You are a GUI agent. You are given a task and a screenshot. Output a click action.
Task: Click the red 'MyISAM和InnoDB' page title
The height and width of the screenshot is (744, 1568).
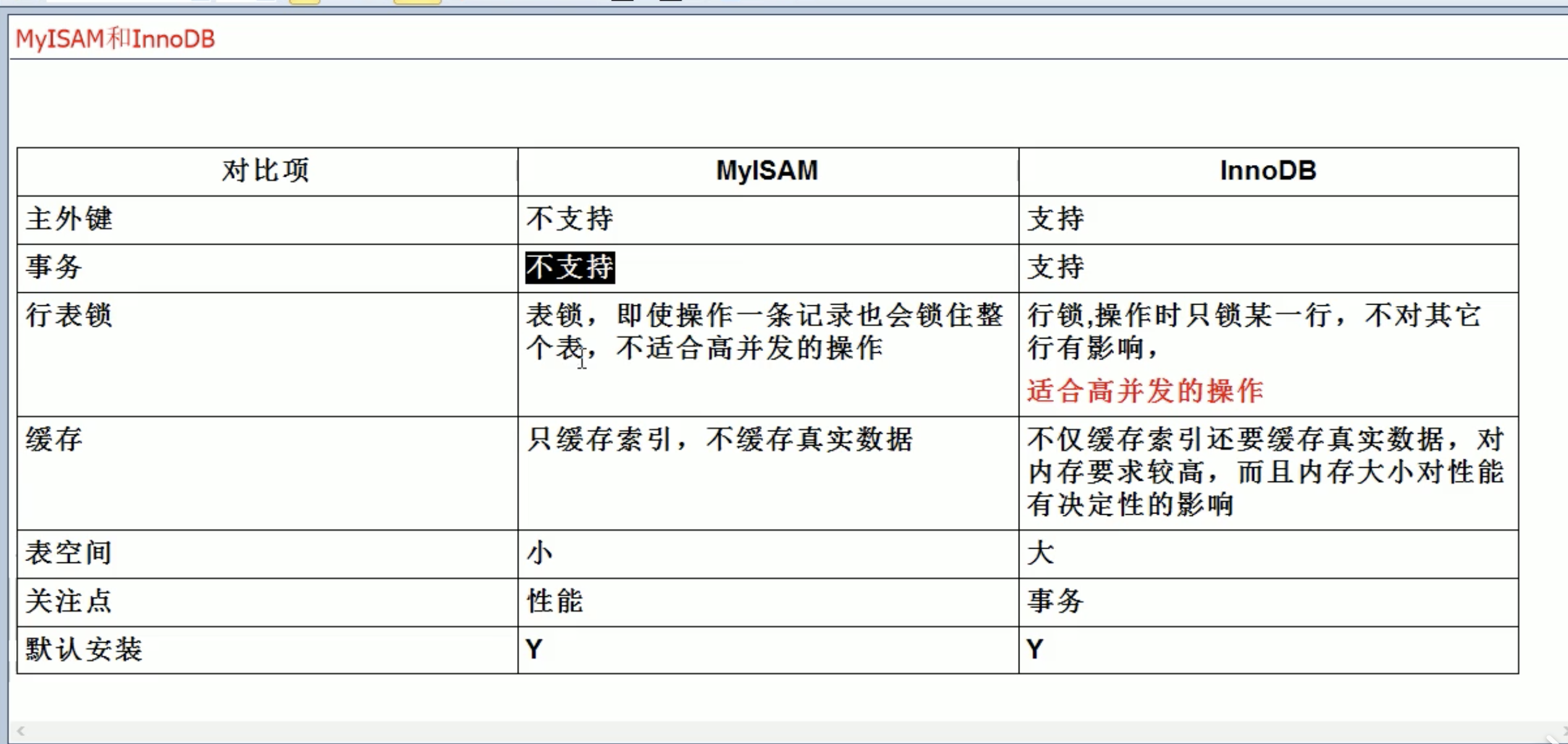point(115,39)
